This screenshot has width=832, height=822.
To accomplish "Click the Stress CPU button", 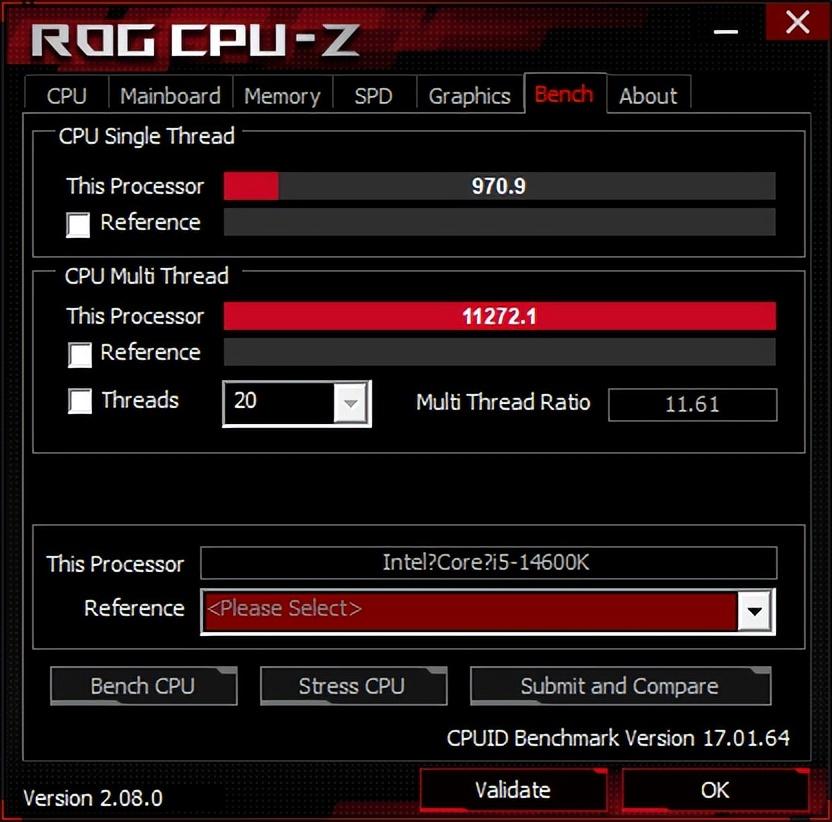I will [353, 686].
